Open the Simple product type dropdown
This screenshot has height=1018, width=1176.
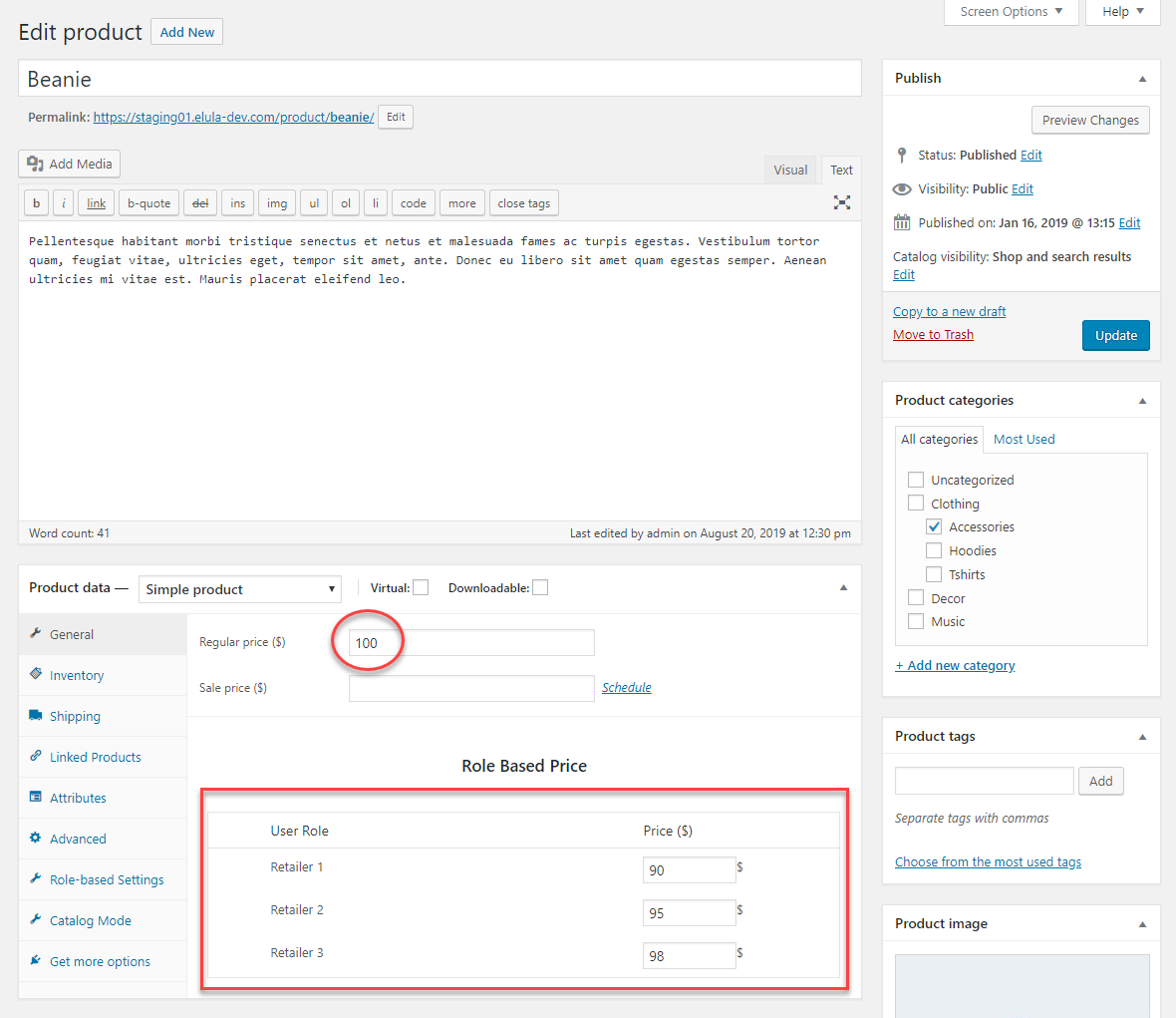tap(240, 589)
